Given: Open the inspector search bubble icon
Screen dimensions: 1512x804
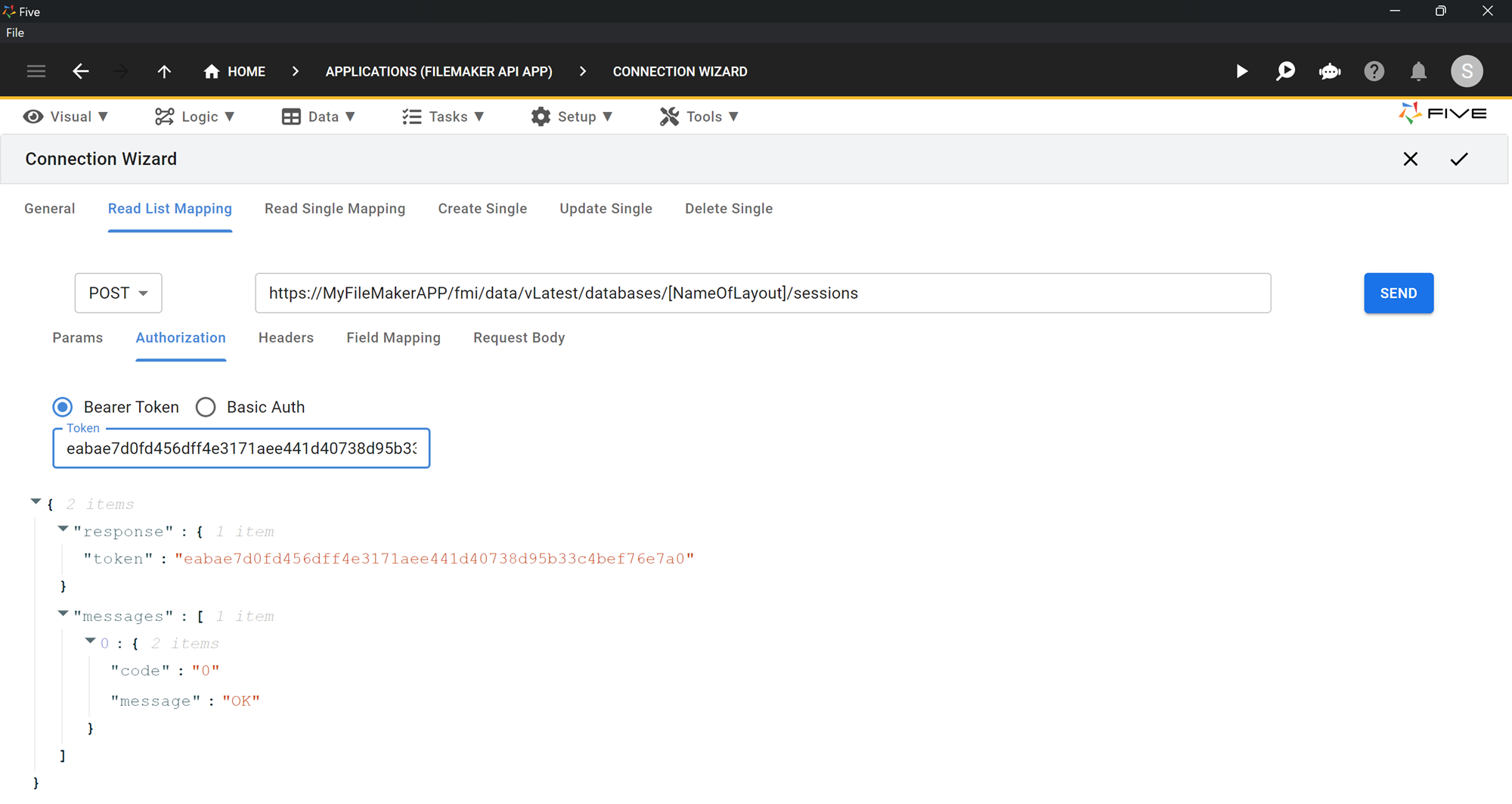Looking at the screenshot, I should (1285, 71).
